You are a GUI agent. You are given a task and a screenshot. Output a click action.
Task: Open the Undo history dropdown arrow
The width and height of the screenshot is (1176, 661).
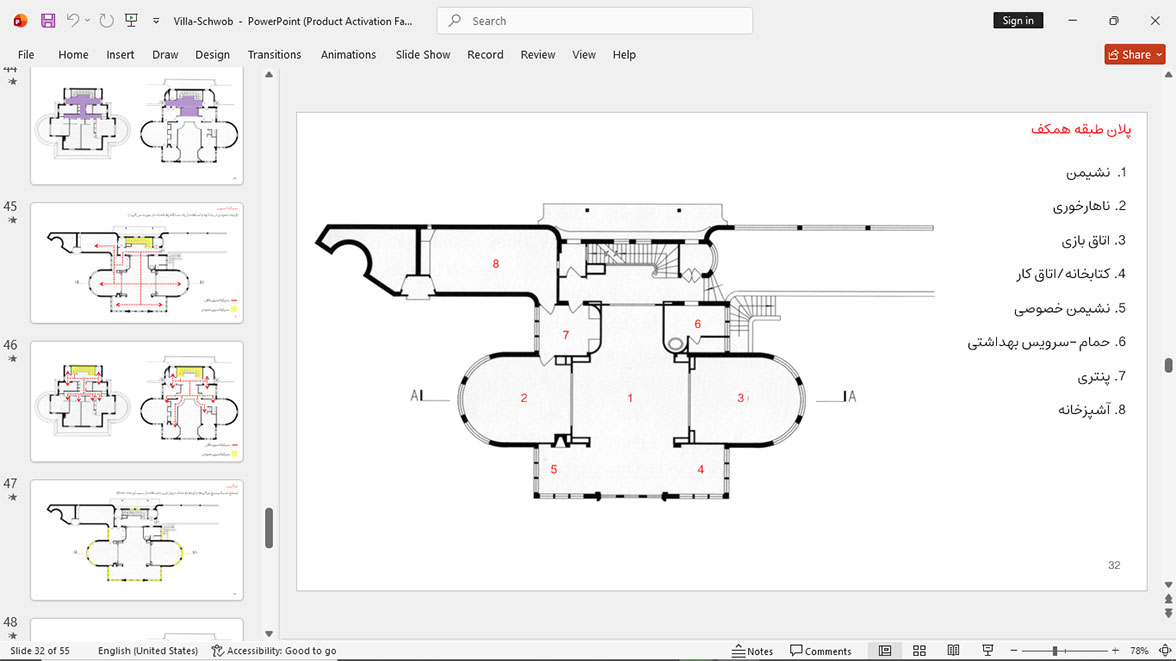tap(87, 20)
